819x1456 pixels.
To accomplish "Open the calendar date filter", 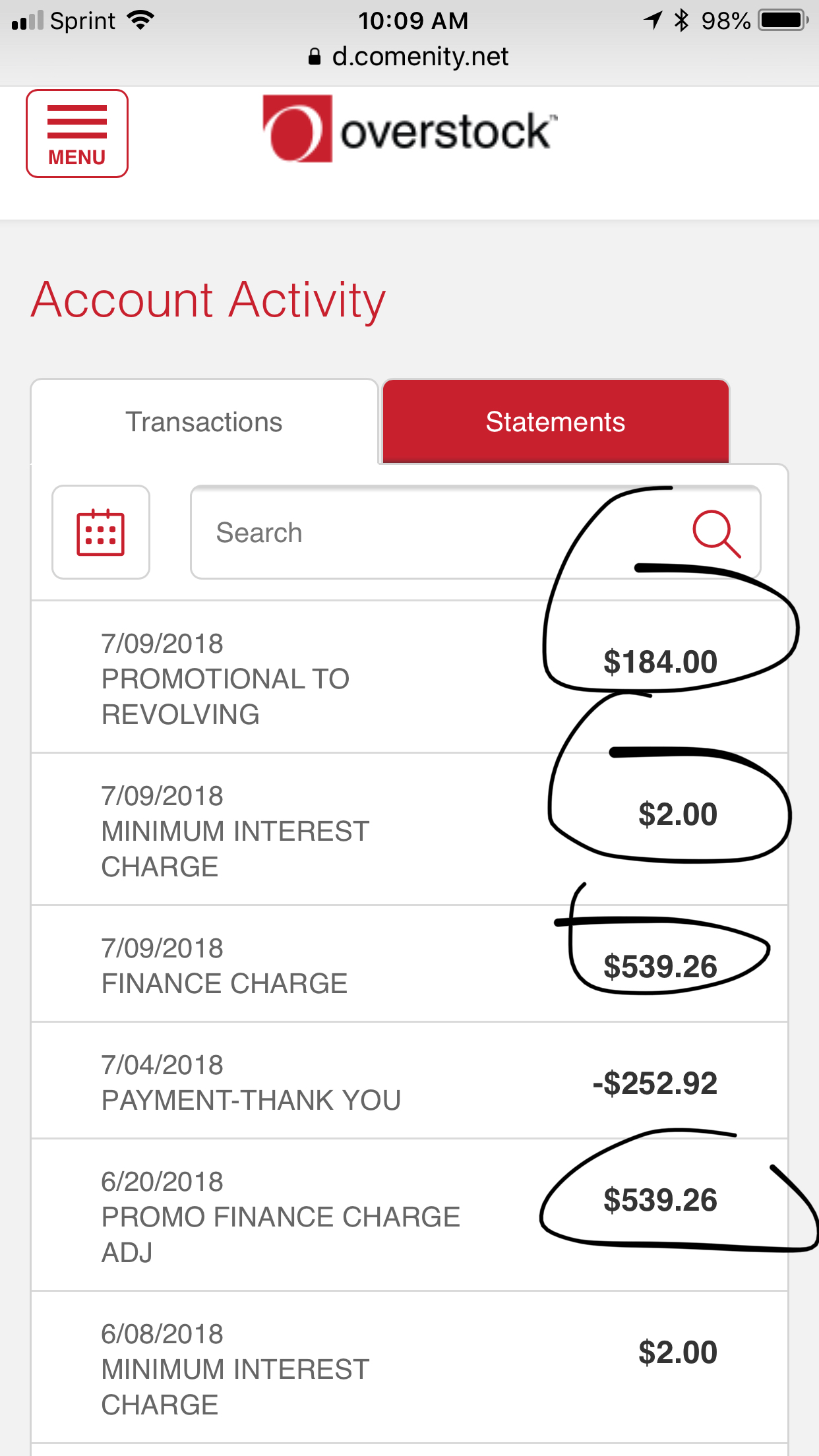I will pos(101,532).
